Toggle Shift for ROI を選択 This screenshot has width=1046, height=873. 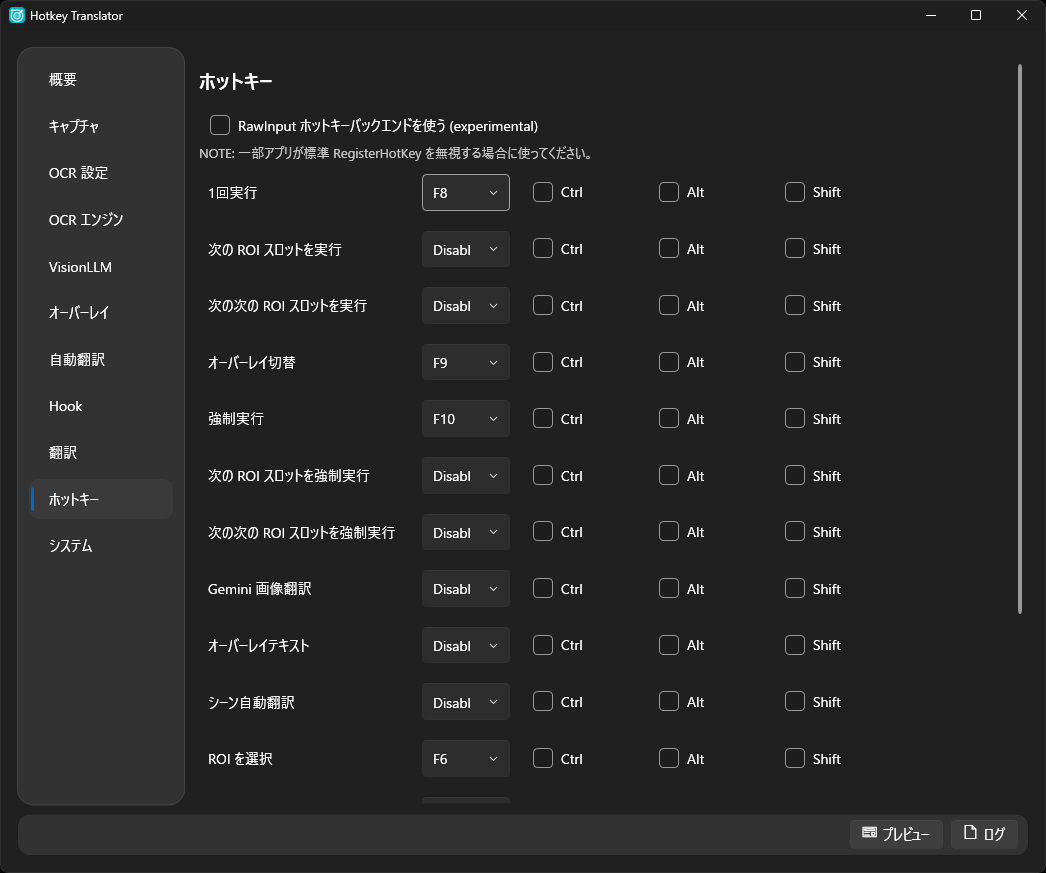click(x=795, y=759)
